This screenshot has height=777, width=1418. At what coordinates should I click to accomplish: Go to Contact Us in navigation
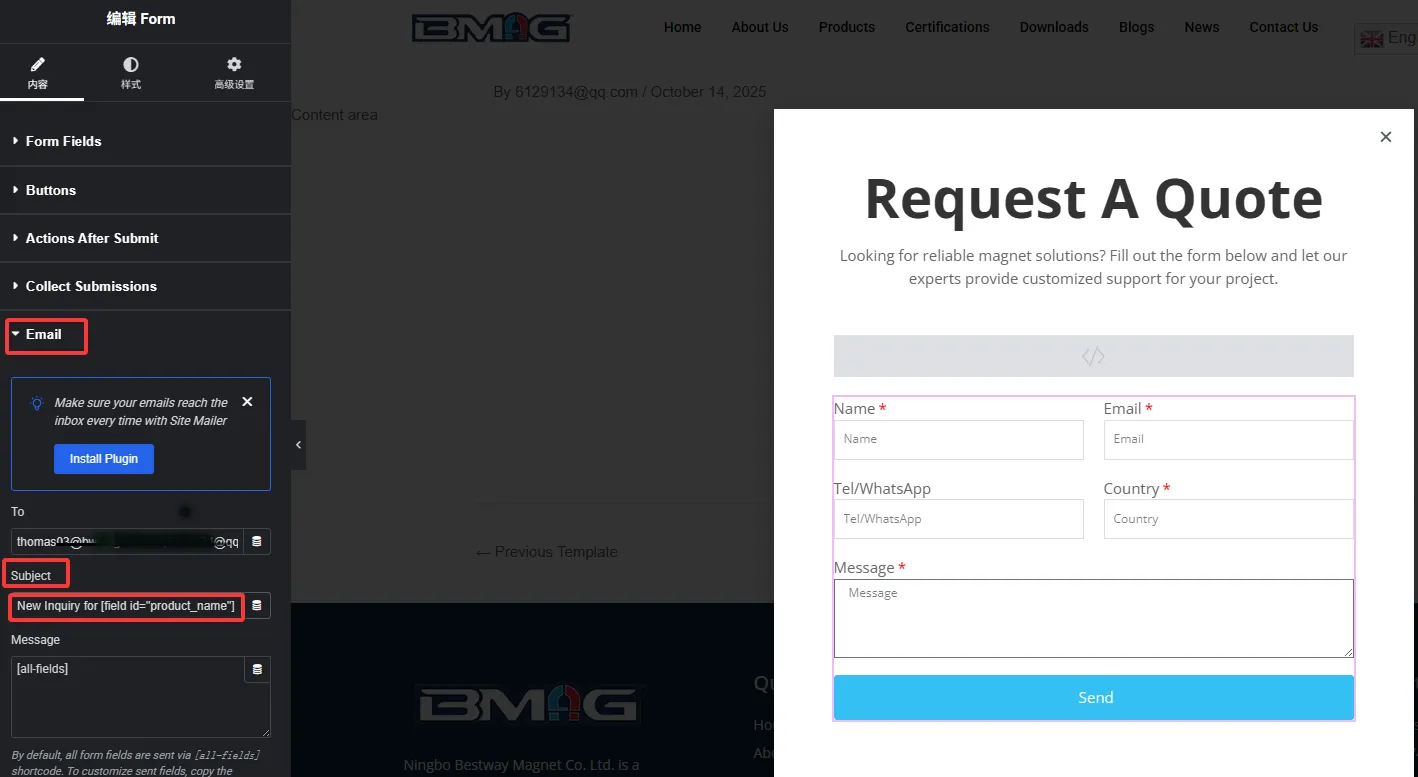point(1283,27)
